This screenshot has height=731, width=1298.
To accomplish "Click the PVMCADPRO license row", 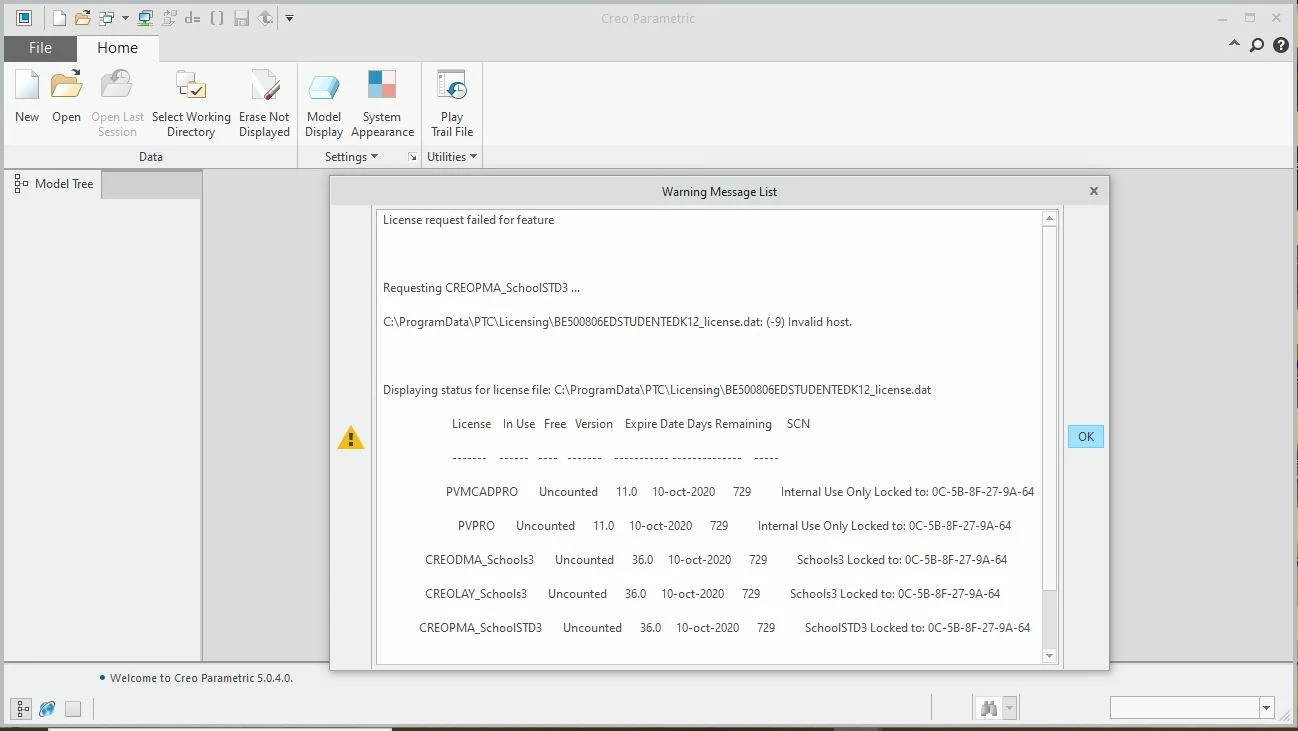I will click(740, 492).
